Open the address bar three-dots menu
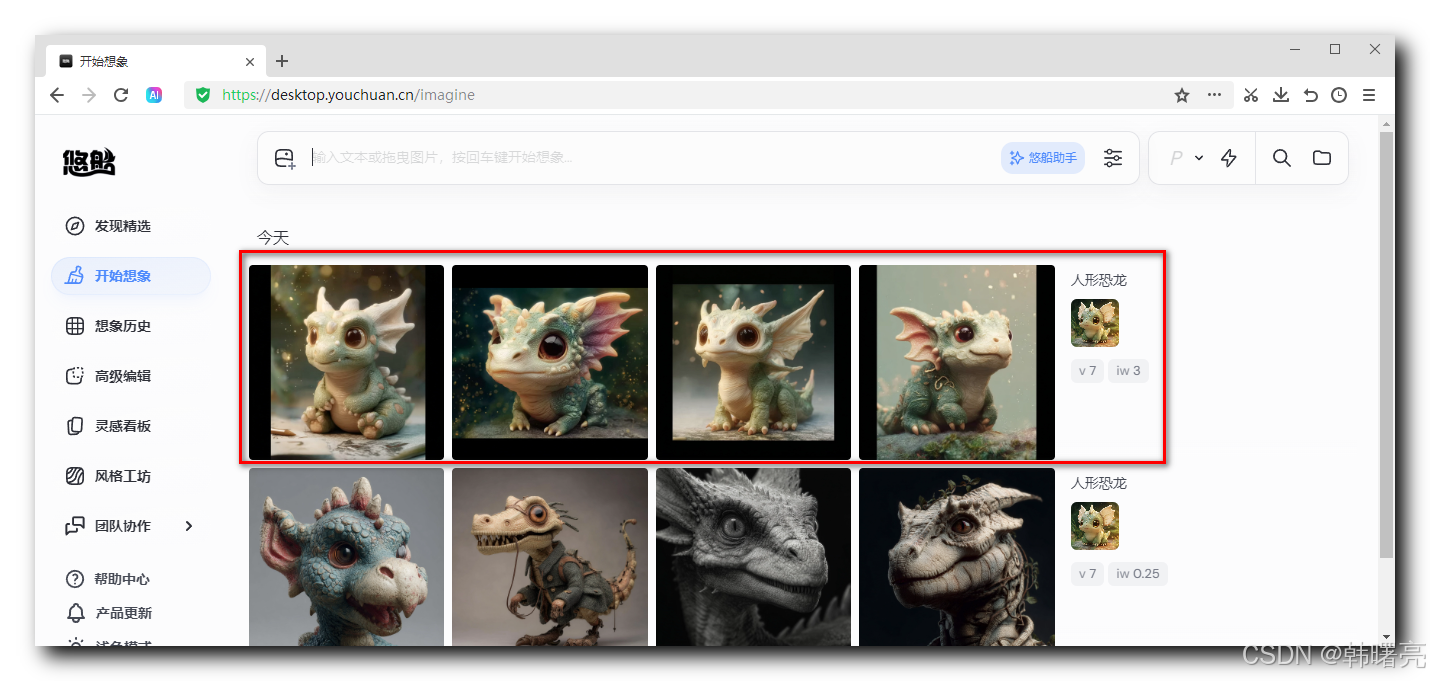The image size is (1430, 681). [x=1214, y=95]
